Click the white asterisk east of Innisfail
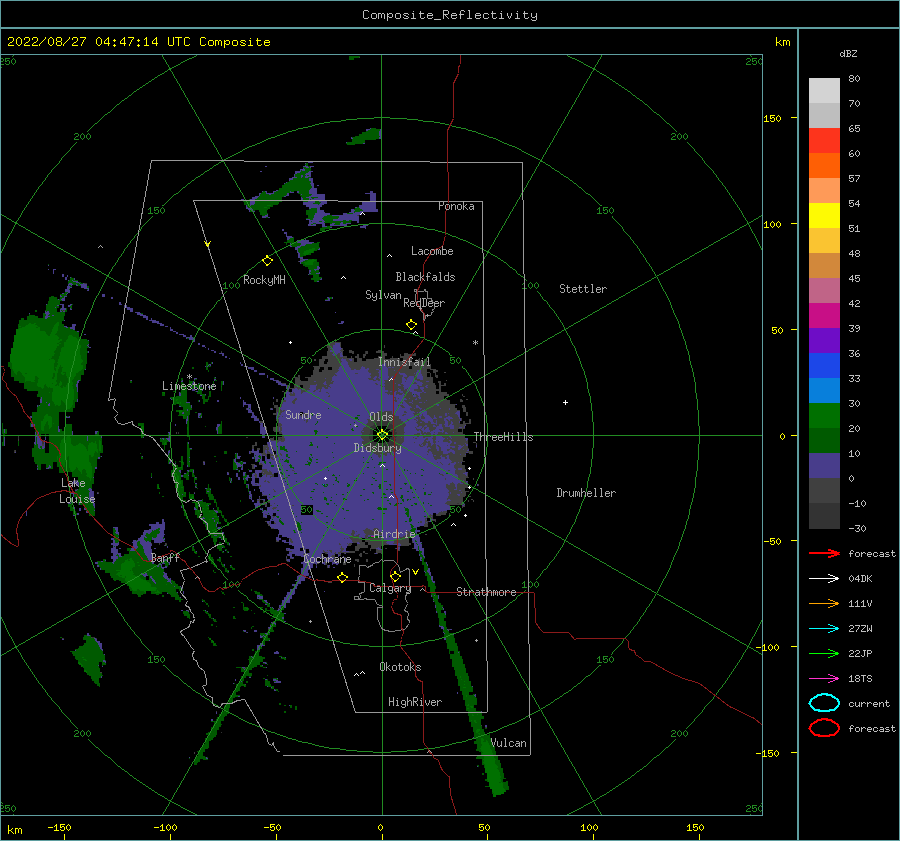 pyautogui.click(x=475, y=343)
